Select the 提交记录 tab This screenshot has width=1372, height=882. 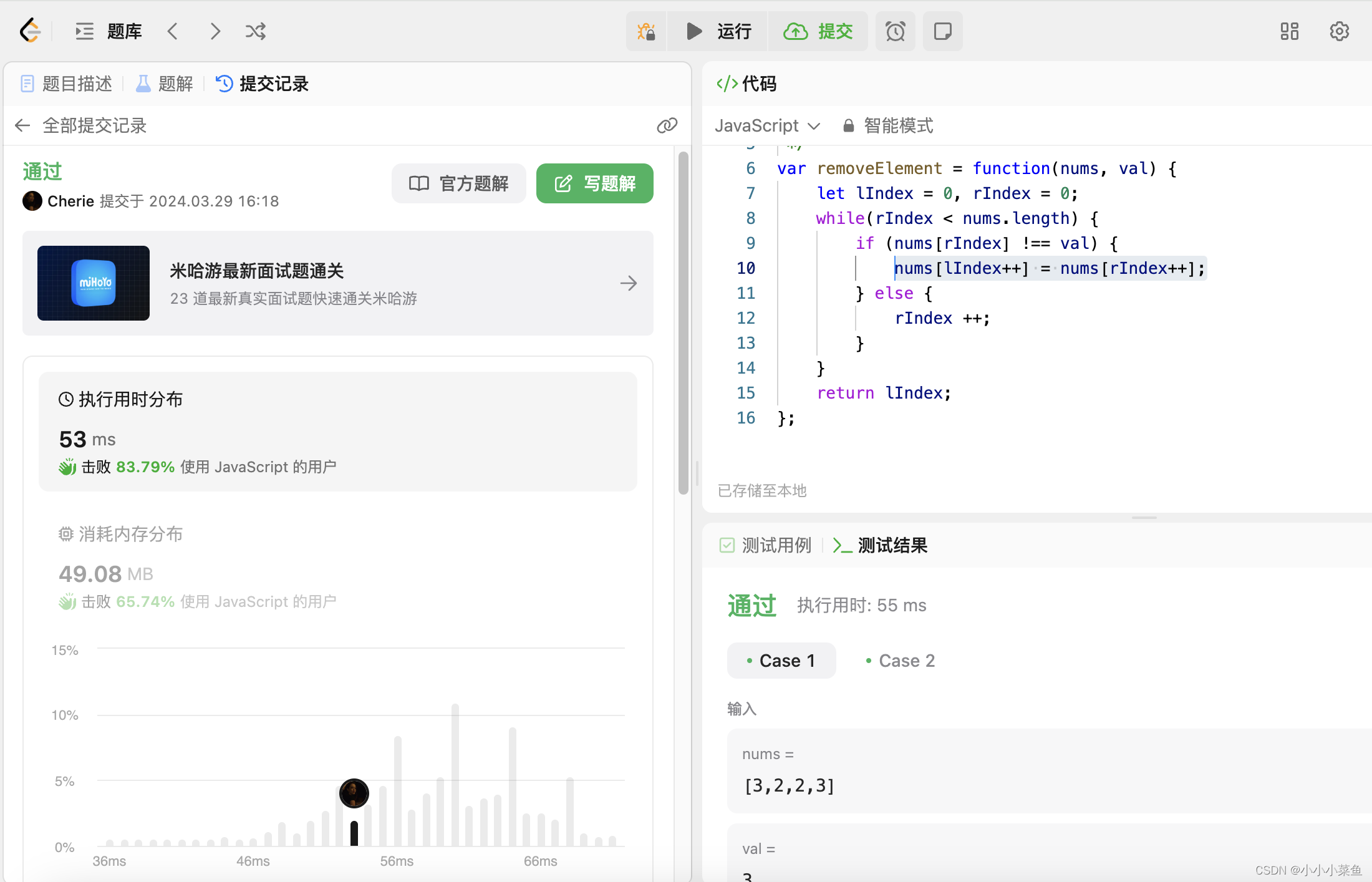coord(262,84)
